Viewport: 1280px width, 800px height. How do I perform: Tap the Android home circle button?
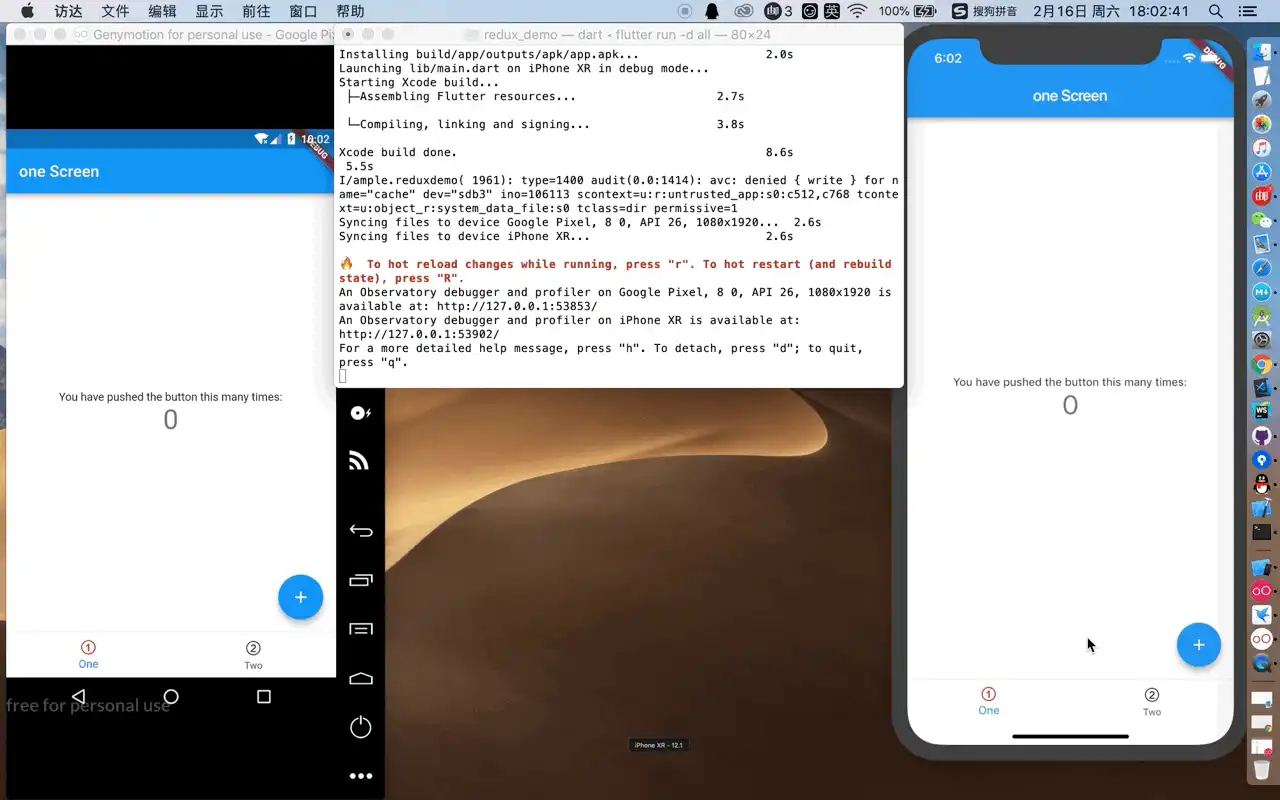171,696
